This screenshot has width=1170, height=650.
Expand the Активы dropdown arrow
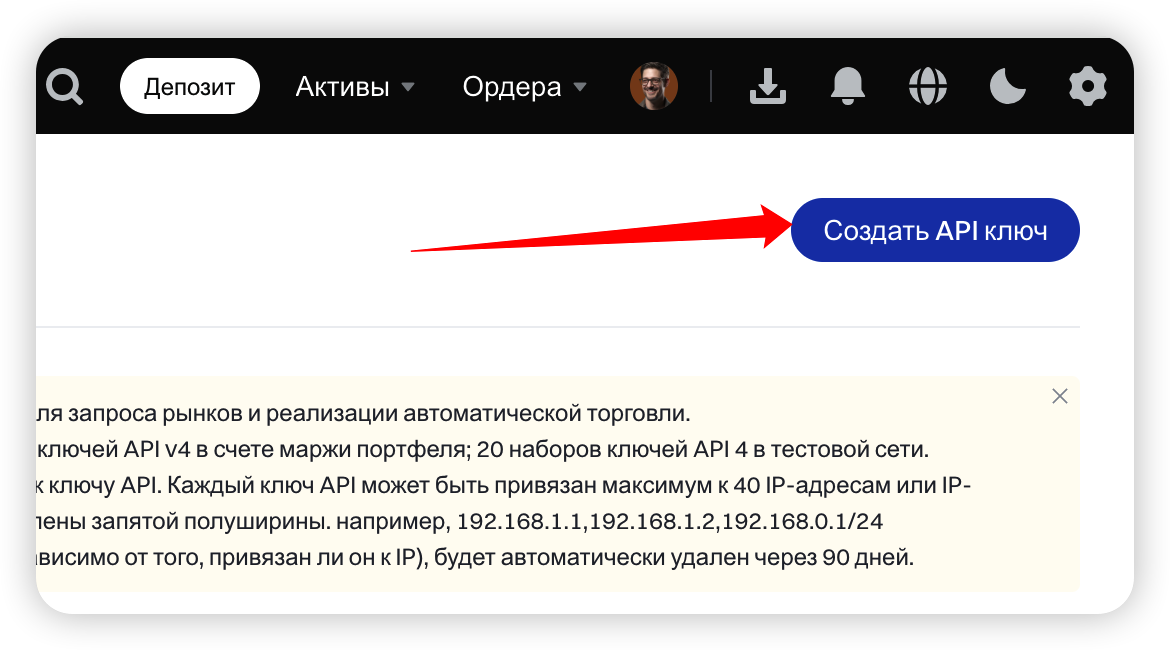408,88
